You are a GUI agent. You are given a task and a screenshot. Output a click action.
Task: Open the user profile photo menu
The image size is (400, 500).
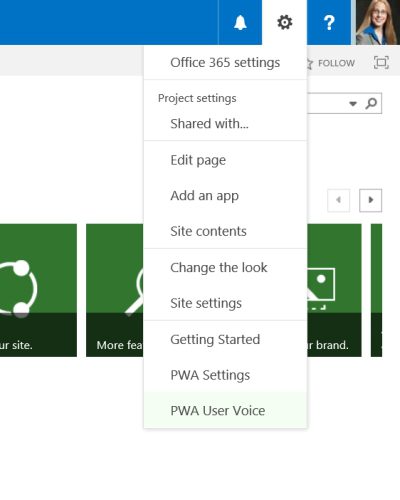click(x=376, y=22)
